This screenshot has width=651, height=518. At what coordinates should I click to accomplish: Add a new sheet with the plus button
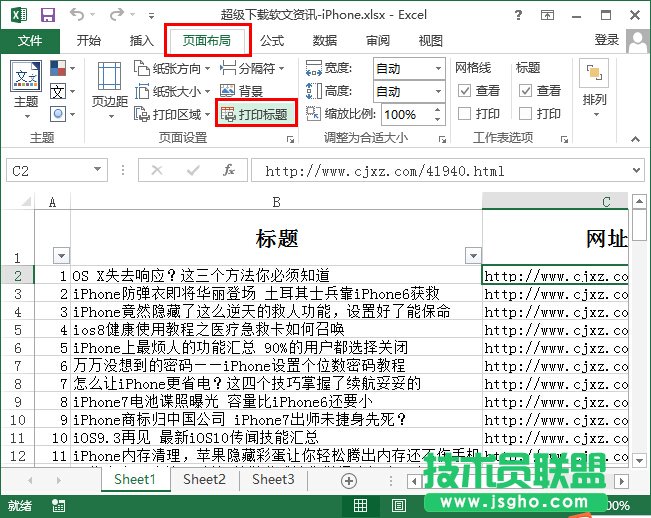point(349,480)
